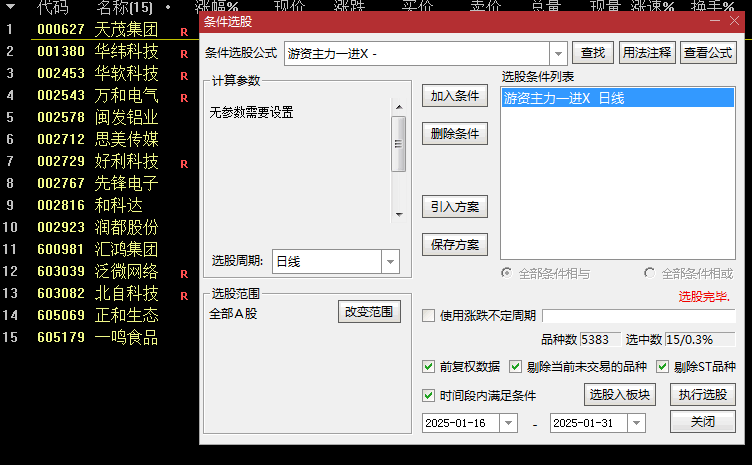The width and height of the screenshot is (752, 465).
Task: Minimize the 条件选股 dialog
Action: (715, 21)
